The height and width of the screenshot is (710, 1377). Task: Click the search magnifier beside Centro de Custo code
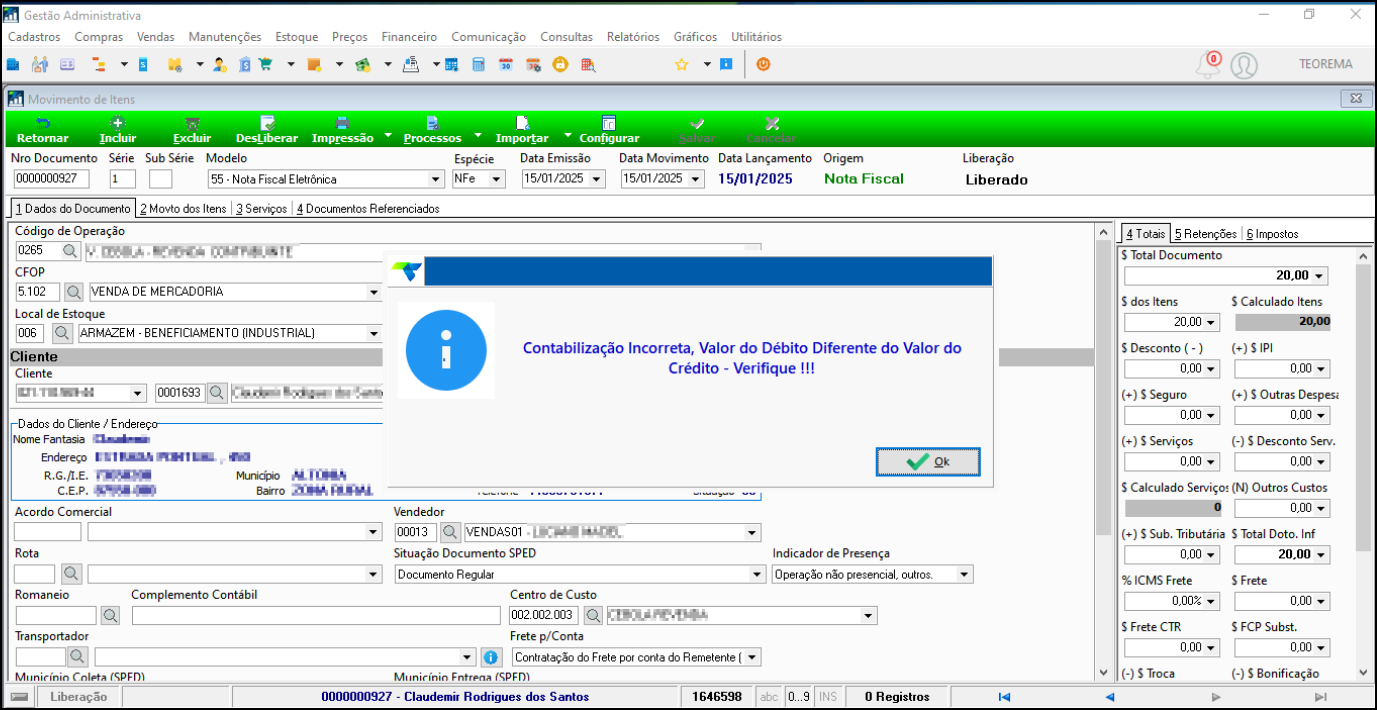(x=592, y=615)
